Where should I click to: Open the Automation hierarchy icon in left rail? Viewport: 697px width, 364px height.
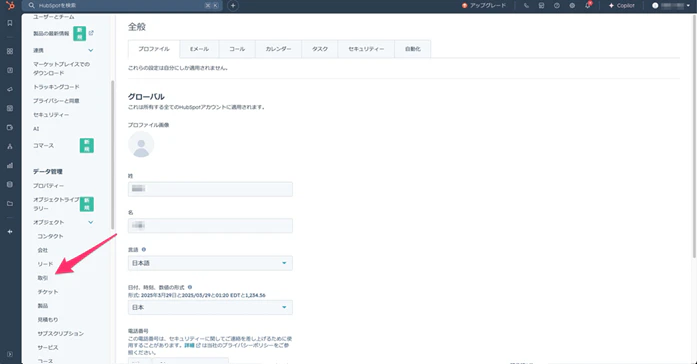10,146
